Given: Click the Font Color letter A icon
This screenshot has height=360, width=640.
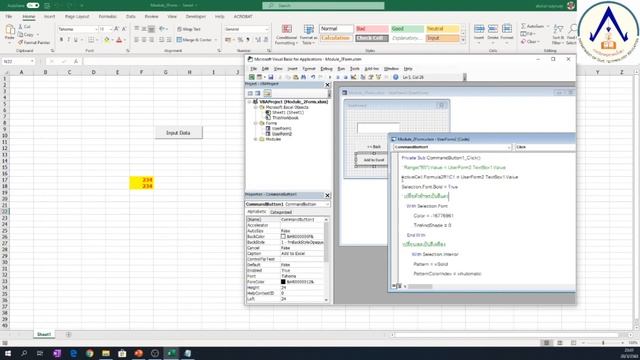Looking at the screenshot, I should click(x=119, y=40).
